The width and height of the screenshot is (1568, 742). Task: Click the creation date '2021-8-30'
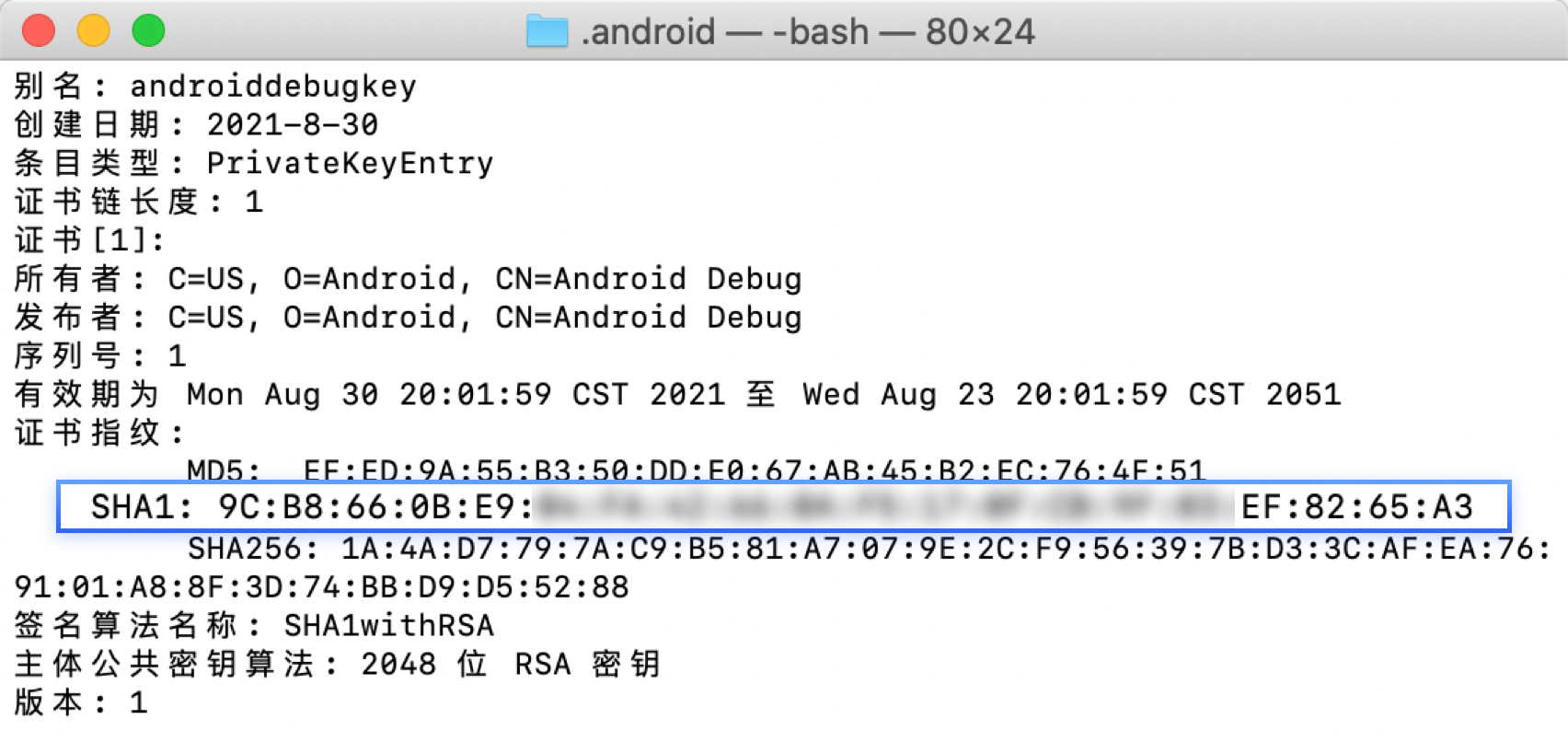pos(293,125)
